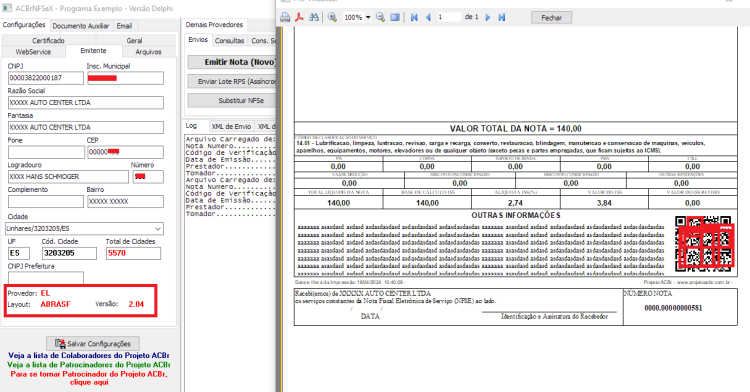Open the 100% zoom level dropdown

pos(368,18)
